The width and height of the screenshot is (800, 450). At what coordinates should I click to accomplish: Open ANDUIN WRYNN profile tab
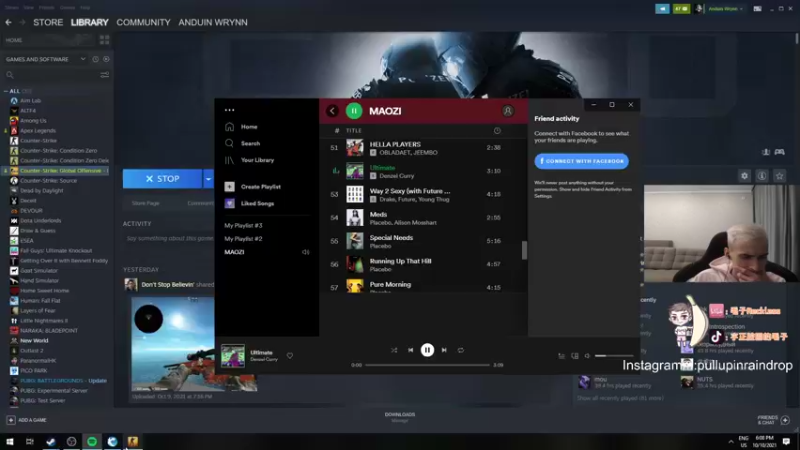tap(213, 22)
